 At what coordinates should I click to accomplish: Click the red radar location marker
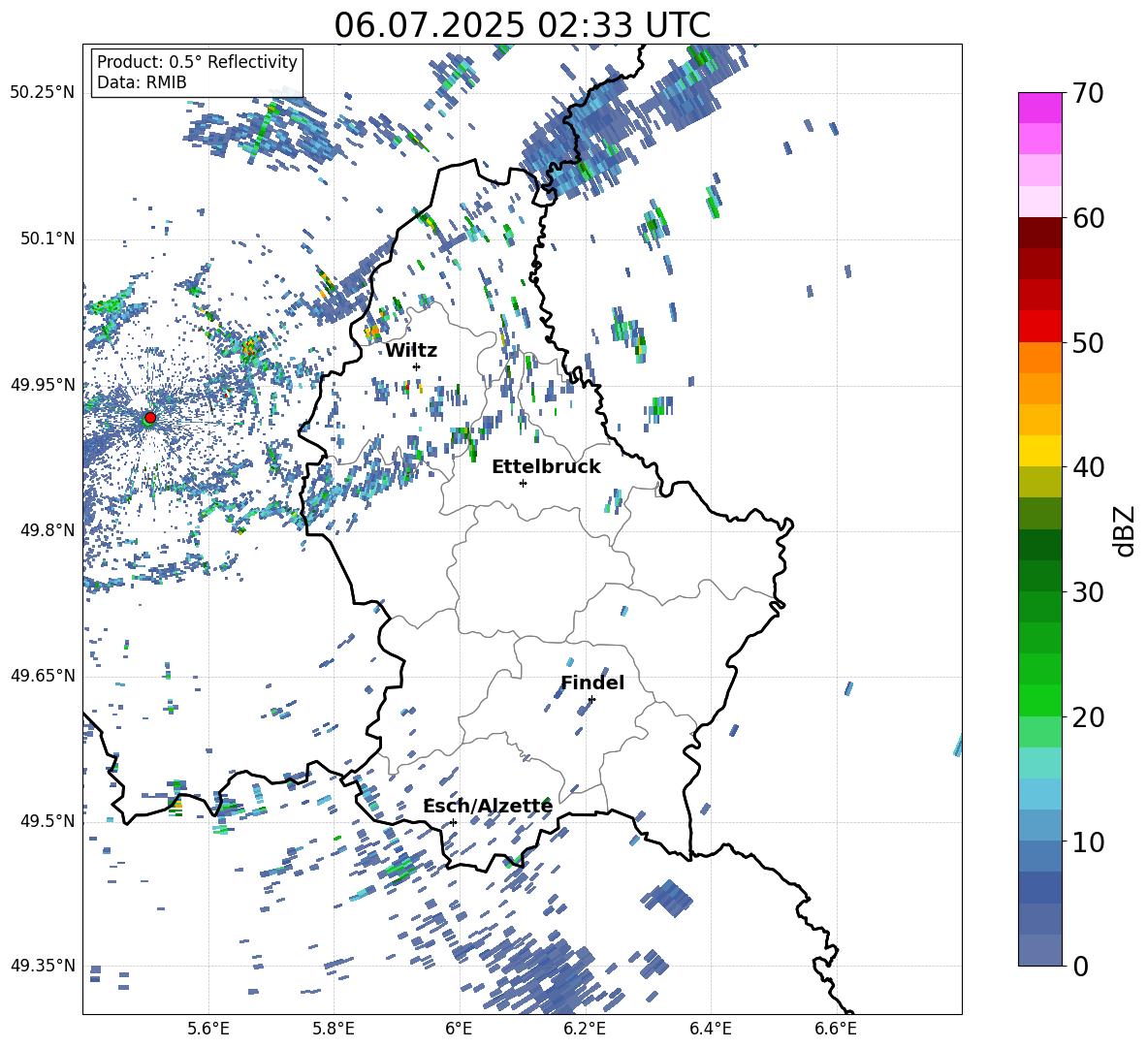coord(150,418)
